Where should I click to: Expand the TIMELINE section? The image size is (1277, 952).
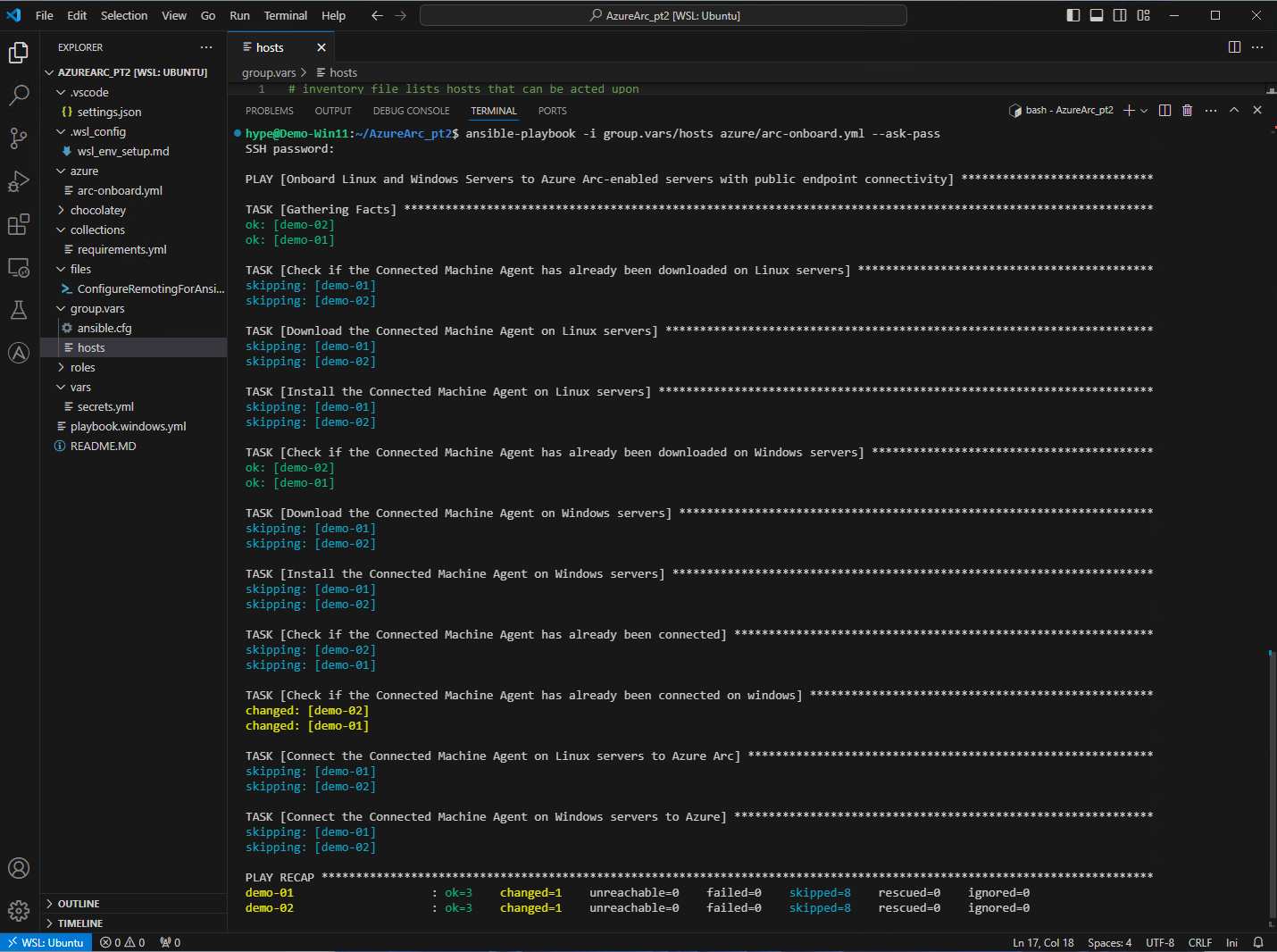coord(134,923)
